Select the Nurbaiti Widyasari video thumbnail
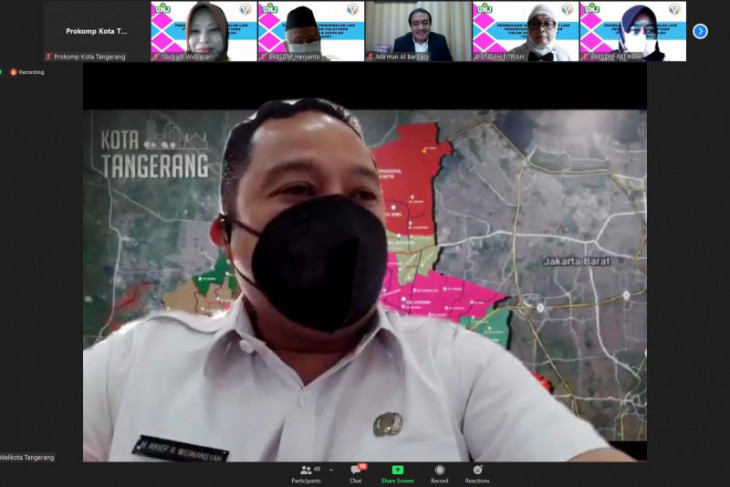 coord(204,31)
